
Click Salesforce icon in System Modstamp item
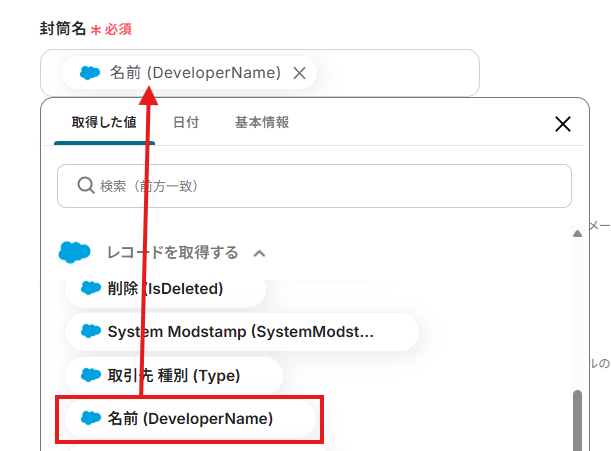[91, 332]
